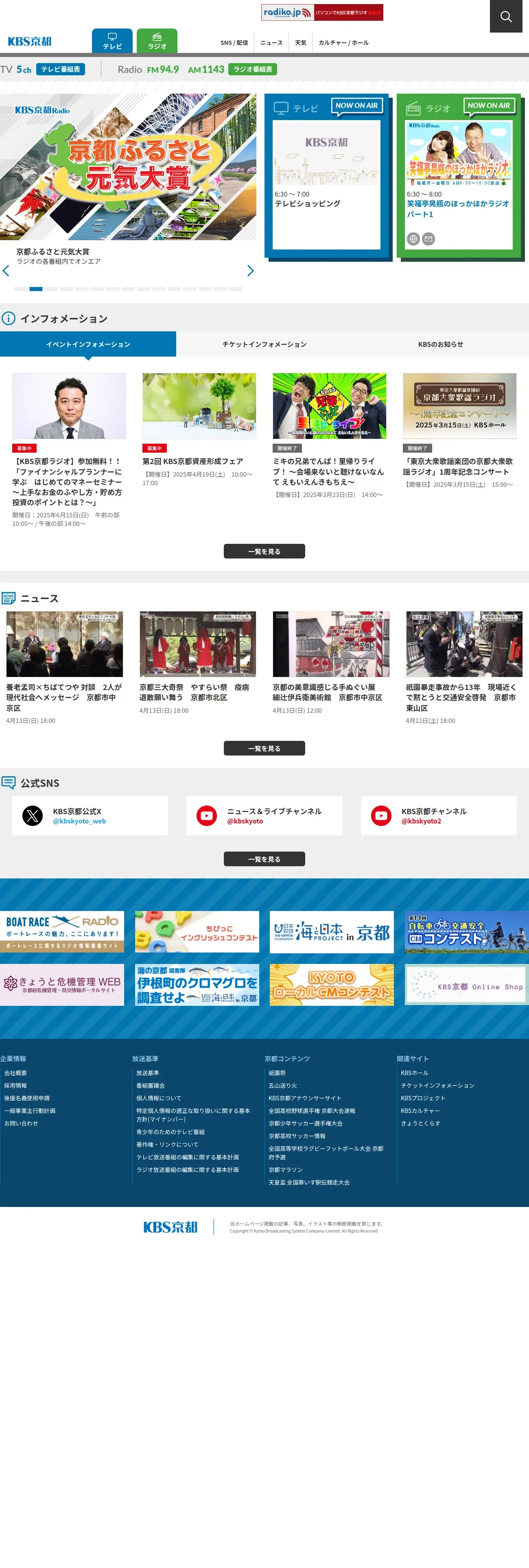Open the ニュース menu item
The width and height of the screenshot is (529, 1568).
click(x=271, y=43)
